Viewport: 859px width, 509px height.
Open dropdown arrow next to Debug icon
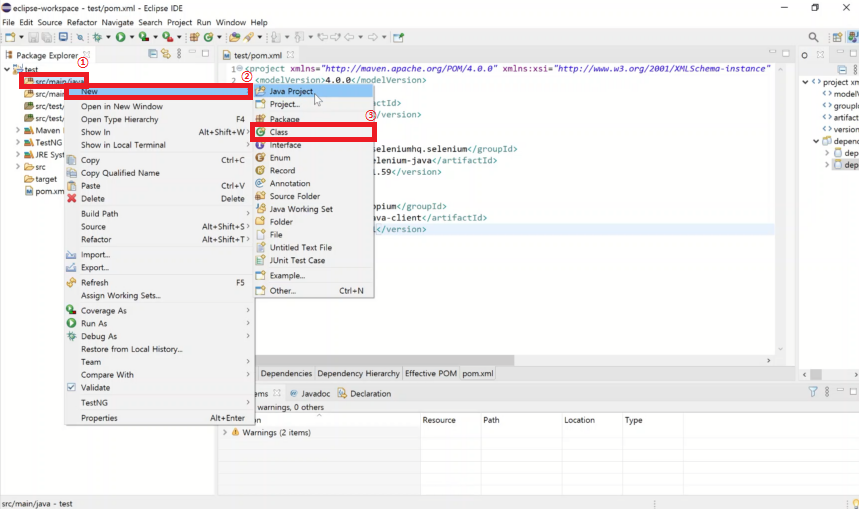[108, 37]
